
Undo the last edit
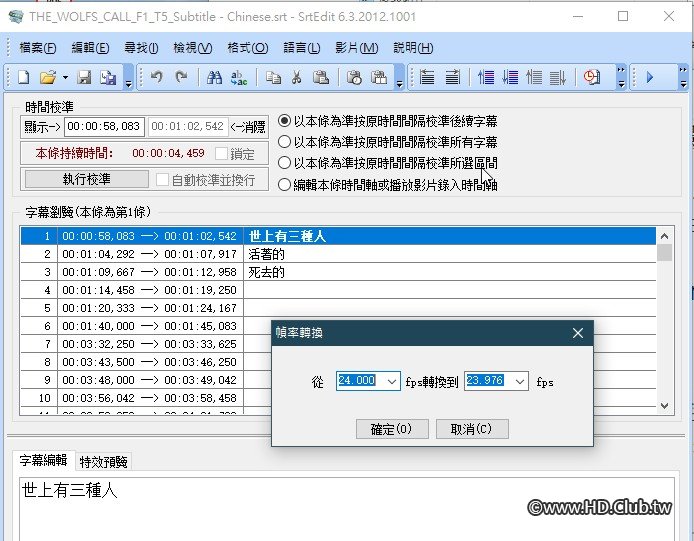coord(156,77)
